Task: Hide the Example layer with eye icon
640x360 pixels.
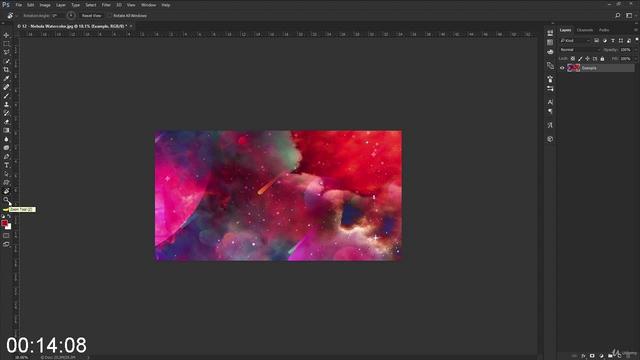Action: click(562, 68)
